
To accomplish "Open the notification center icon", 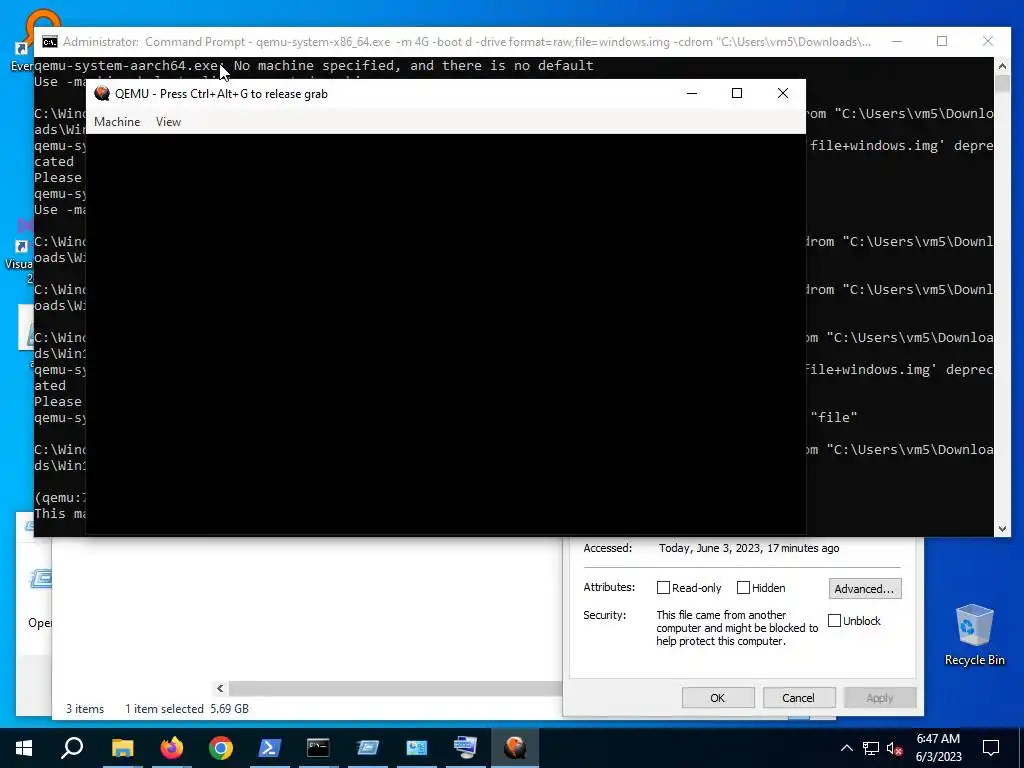I will pos(991,748).
